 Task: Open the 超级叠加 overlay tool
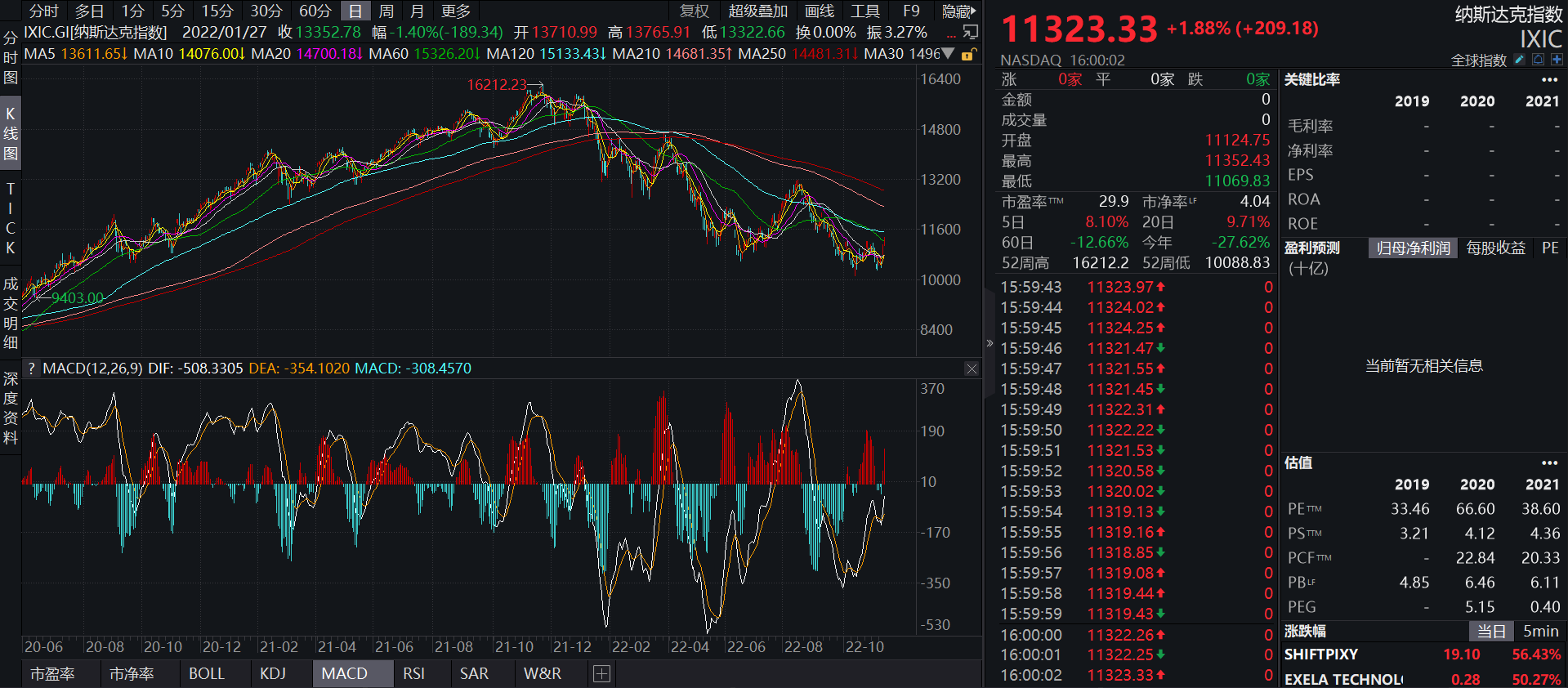point(757,11)
